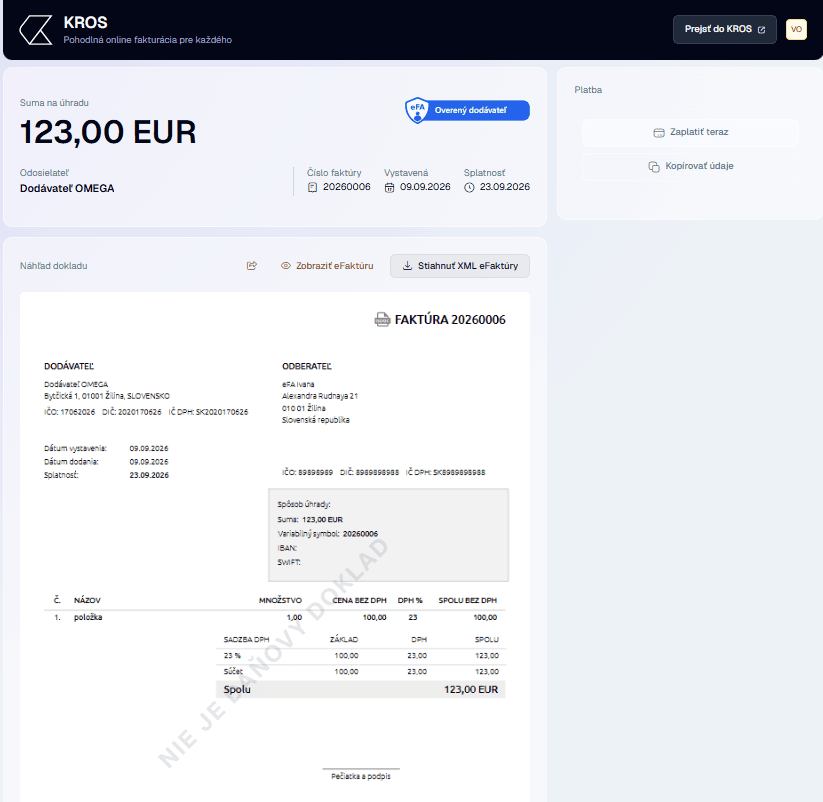
Task: Click the položka item row name
Action: 88,617
